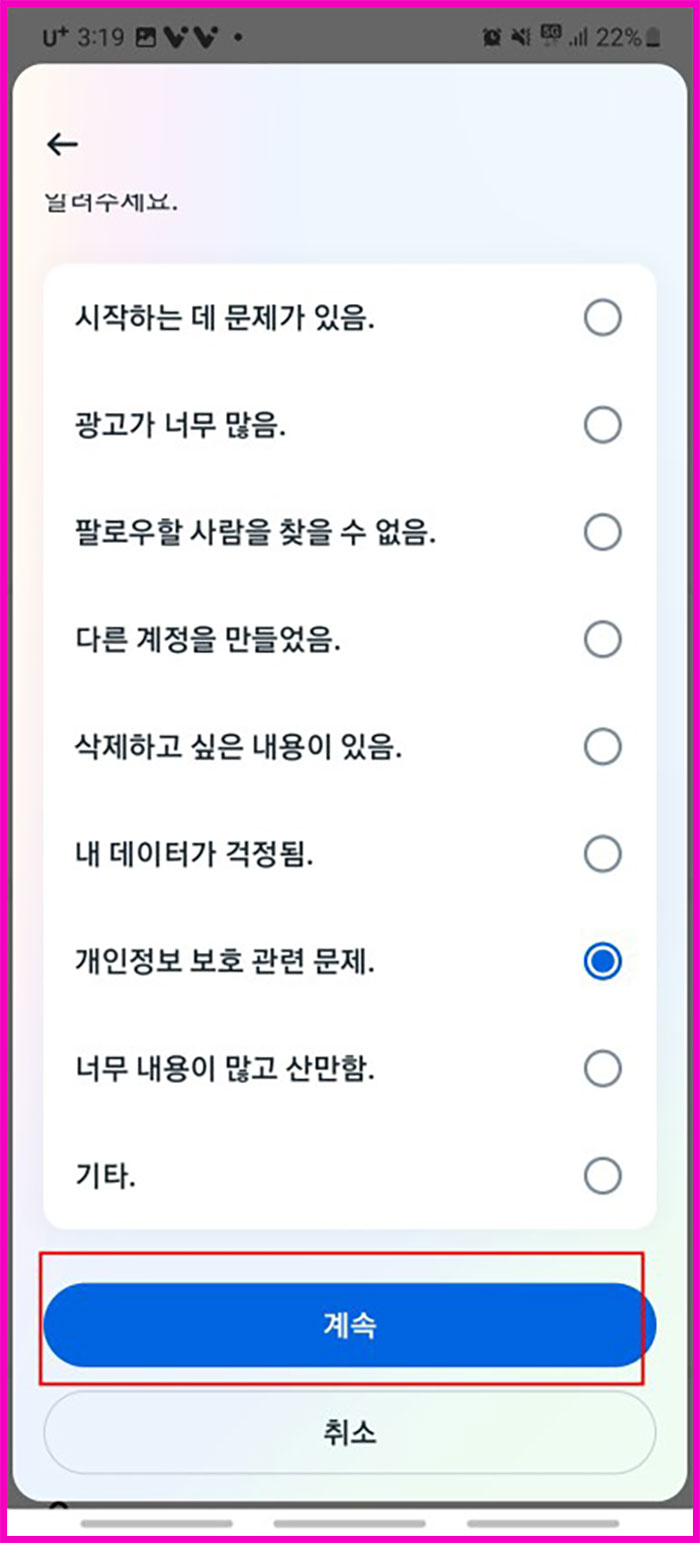Image resolution: width=700 pixels, height=1543 pixels.
Task: Tap the 22% battery indicator
Action: (625, 36)
